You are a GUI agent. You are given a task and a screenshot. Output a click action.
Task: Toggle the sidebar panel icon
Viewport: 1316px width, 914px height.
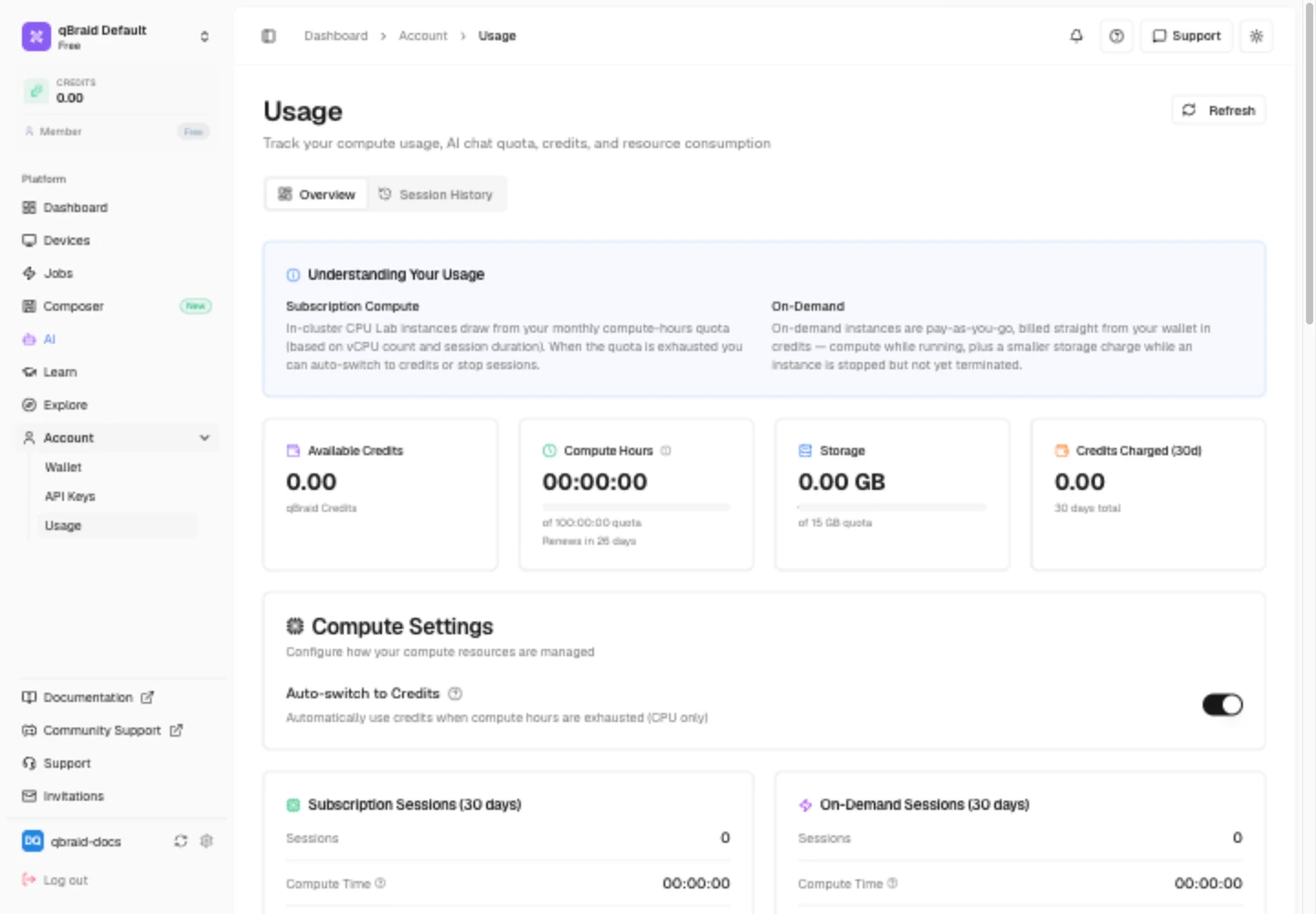click(x=269, y=36)
